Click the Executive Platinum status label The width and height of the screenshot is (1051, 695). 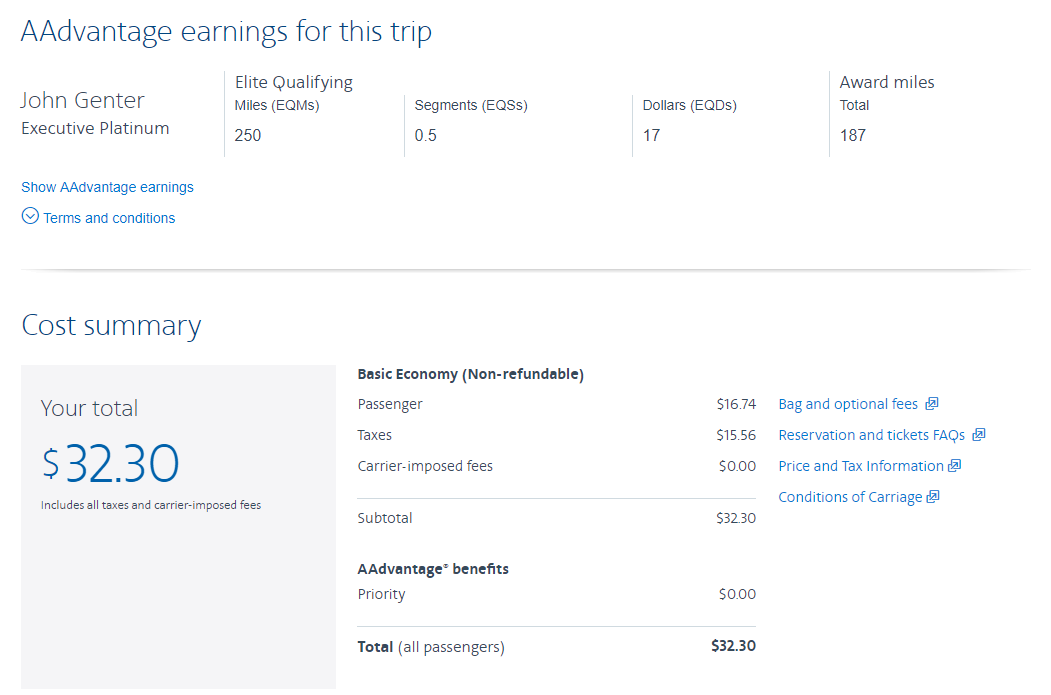pos(95,128)
